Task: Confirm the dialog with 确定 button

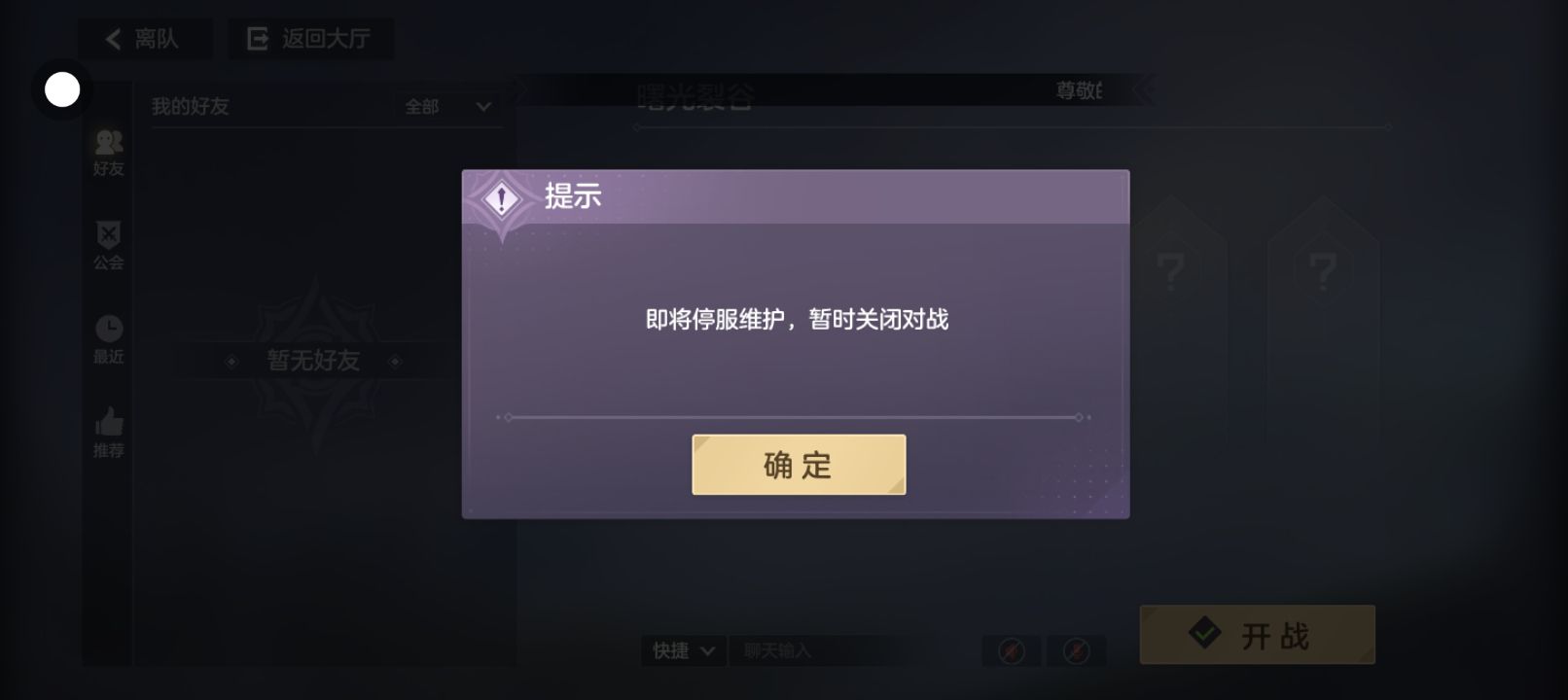Action: (x=799, y=465)
